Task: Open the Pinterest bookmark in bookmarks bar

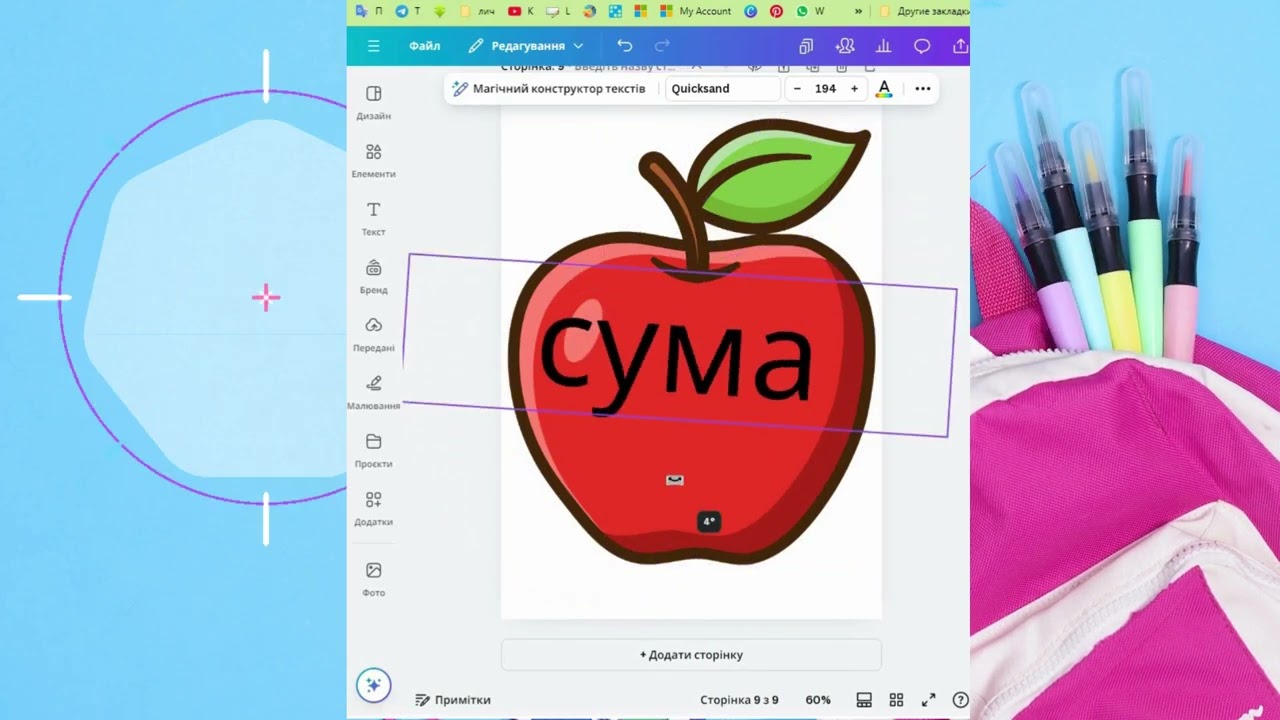Action: 776,11
